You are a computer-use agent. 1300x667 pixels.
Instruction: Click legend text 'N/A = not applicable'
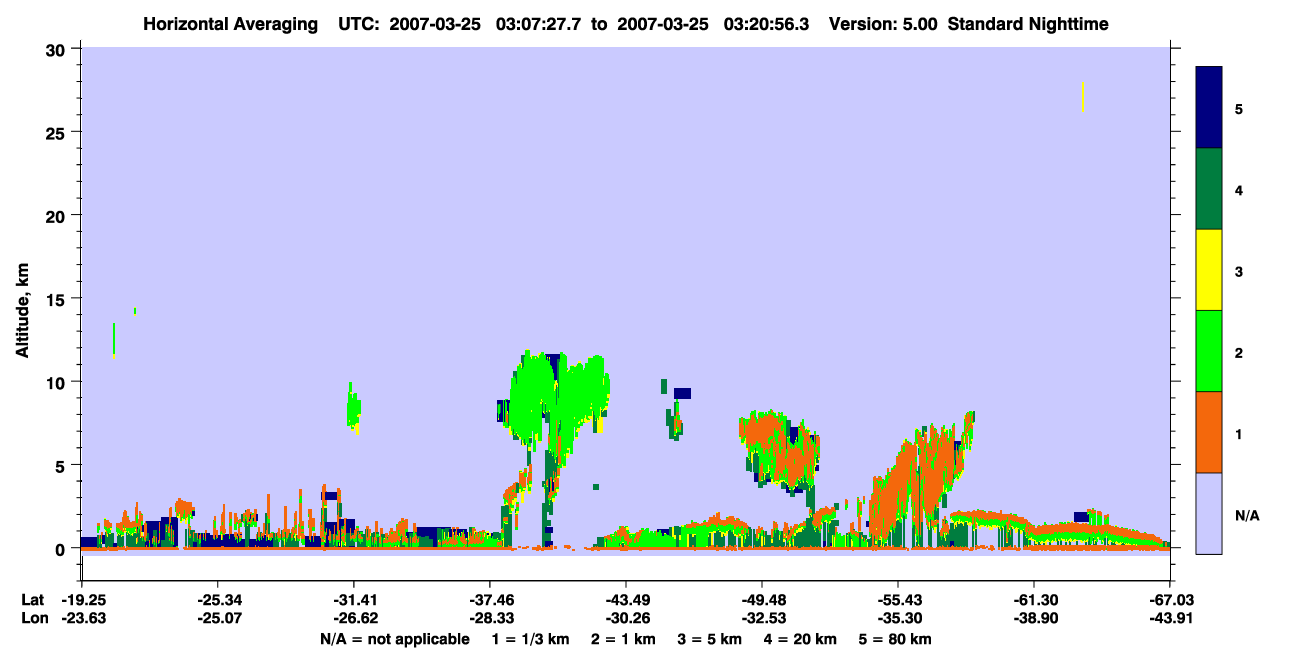(x=394, y=639)
